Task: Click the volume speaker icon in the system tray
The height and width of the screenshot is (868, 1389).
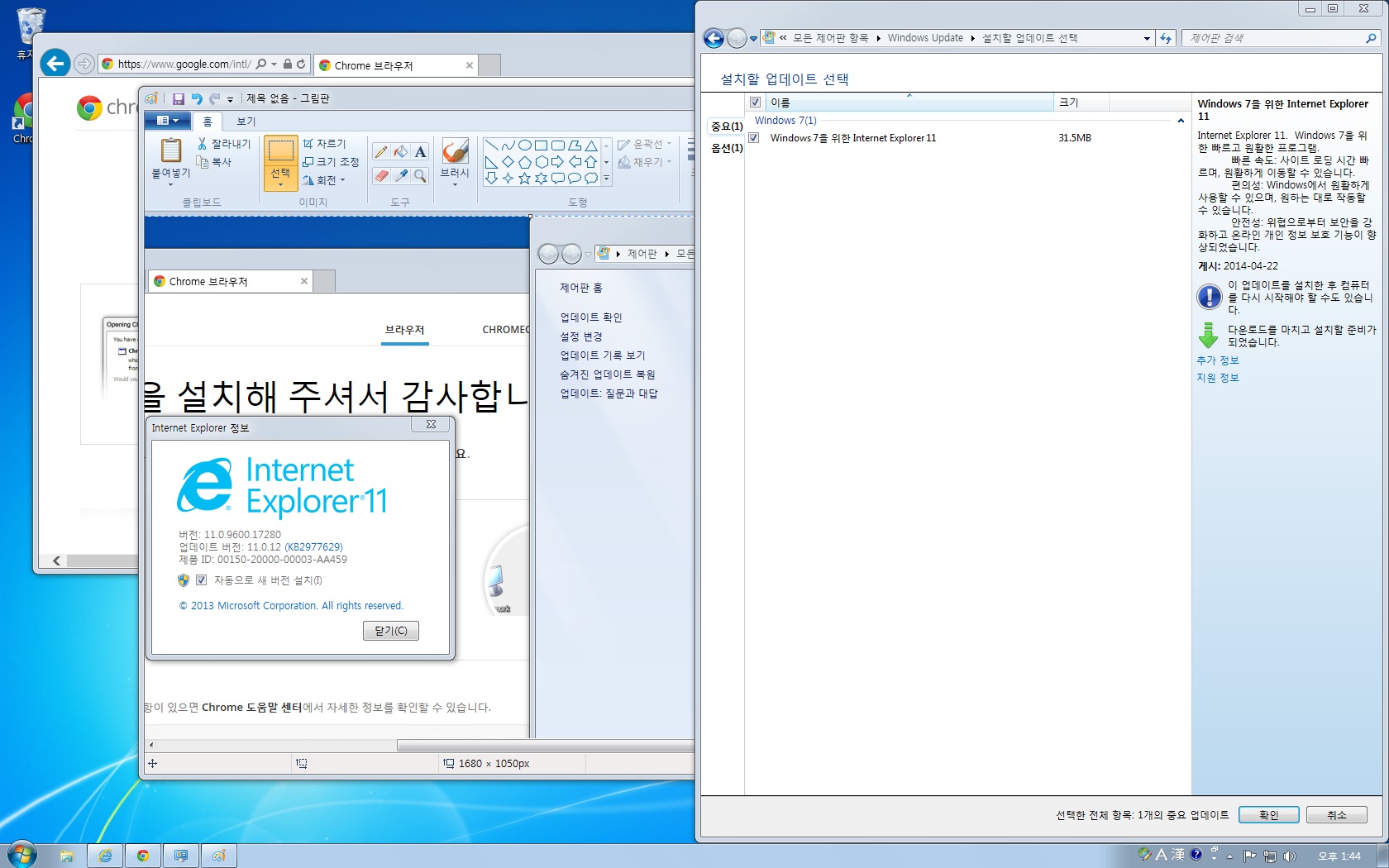Action: pyautogui.click(x=1290, y=856)
